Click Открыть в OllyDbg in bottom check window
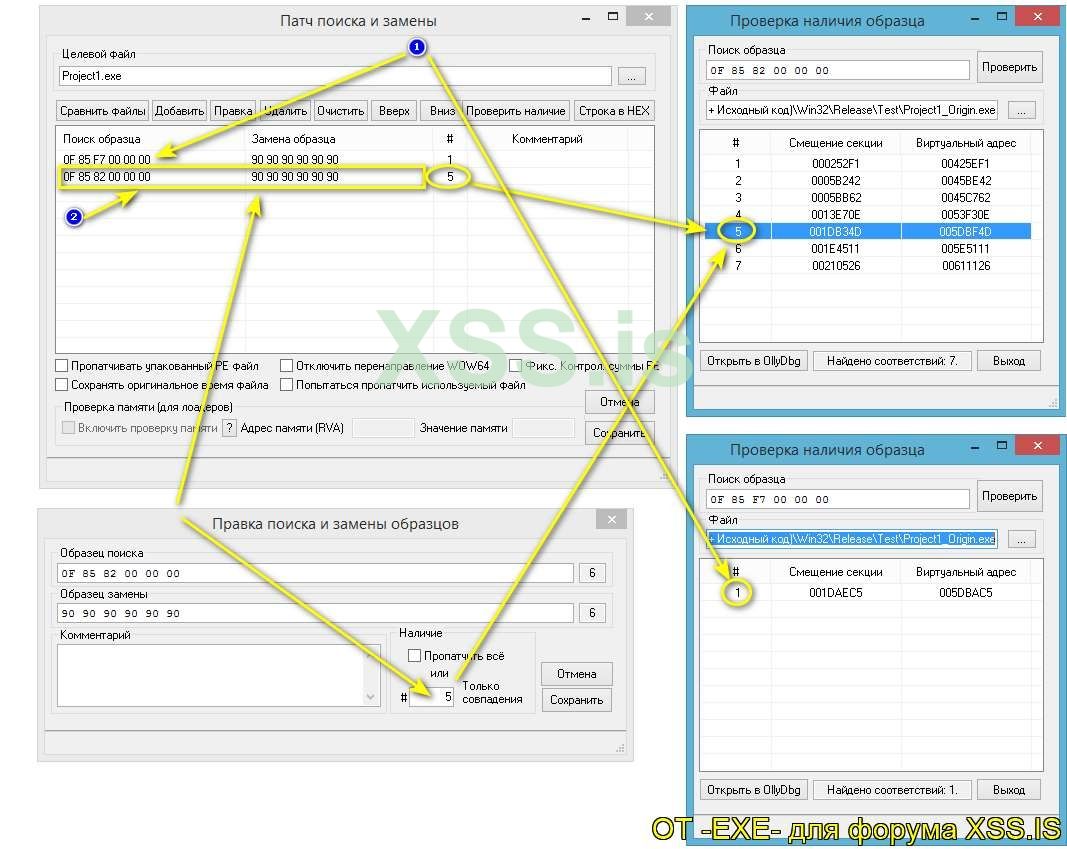Screen dimensions: 1067x849 pyautogui.click(x=753, y=790)
